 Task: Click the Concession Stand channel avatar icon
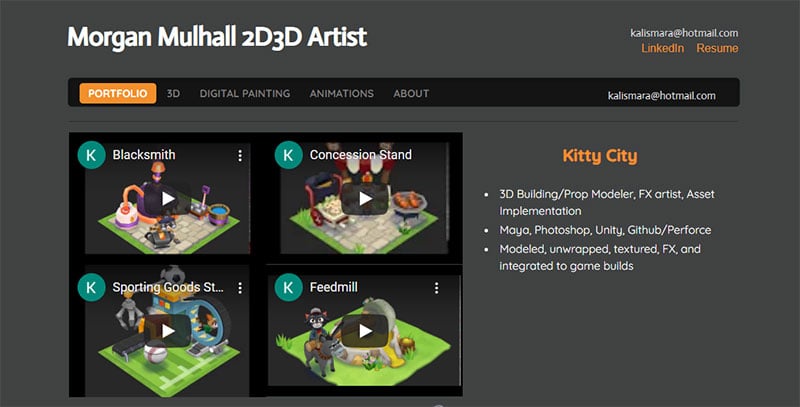click(x=288, y=155)
